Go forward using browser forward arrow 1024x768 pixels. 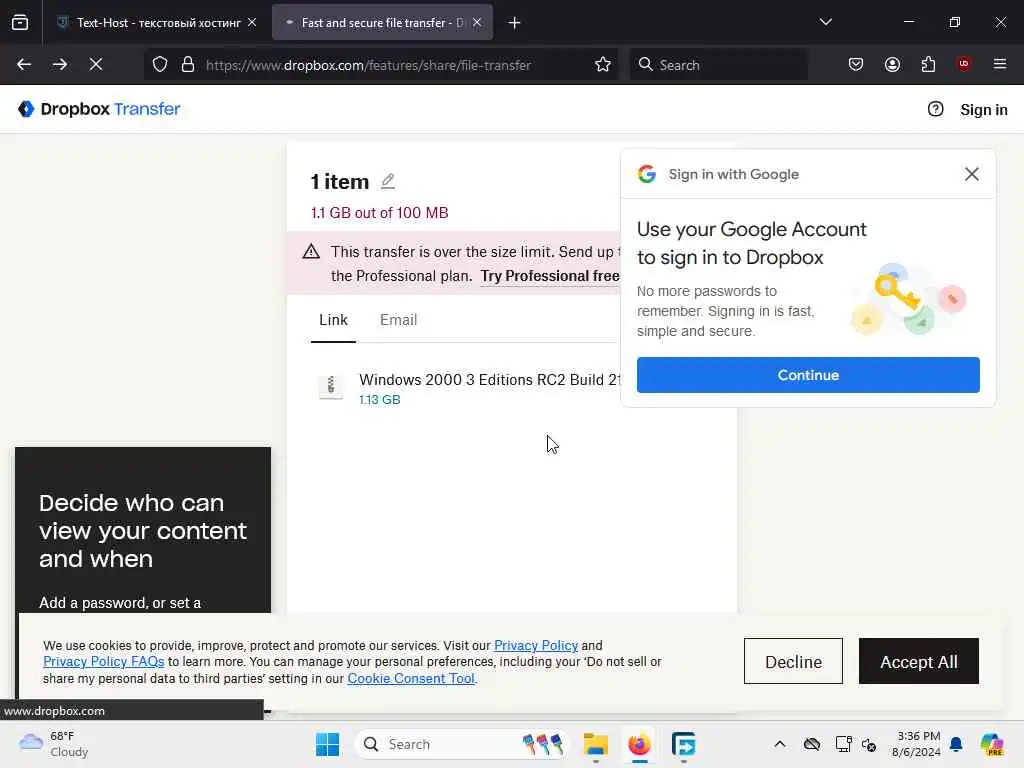(59, 64)
